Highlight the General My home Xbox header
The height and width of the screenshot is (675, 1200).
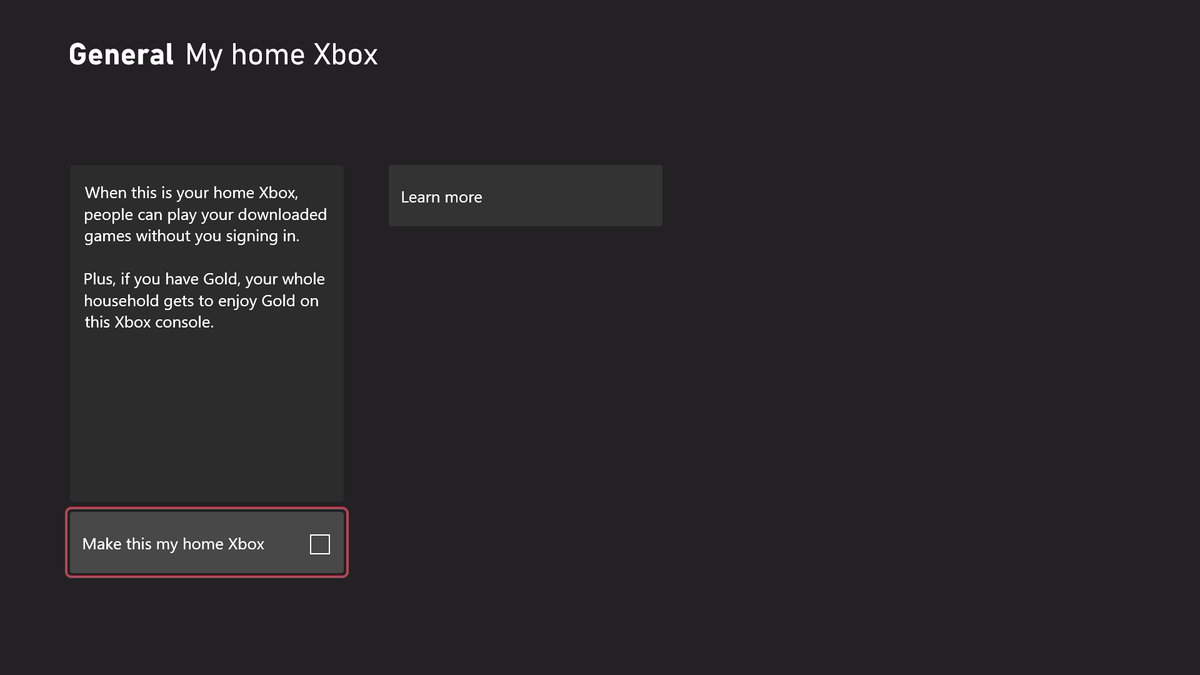pyautogui.click(x=222, y=55)
